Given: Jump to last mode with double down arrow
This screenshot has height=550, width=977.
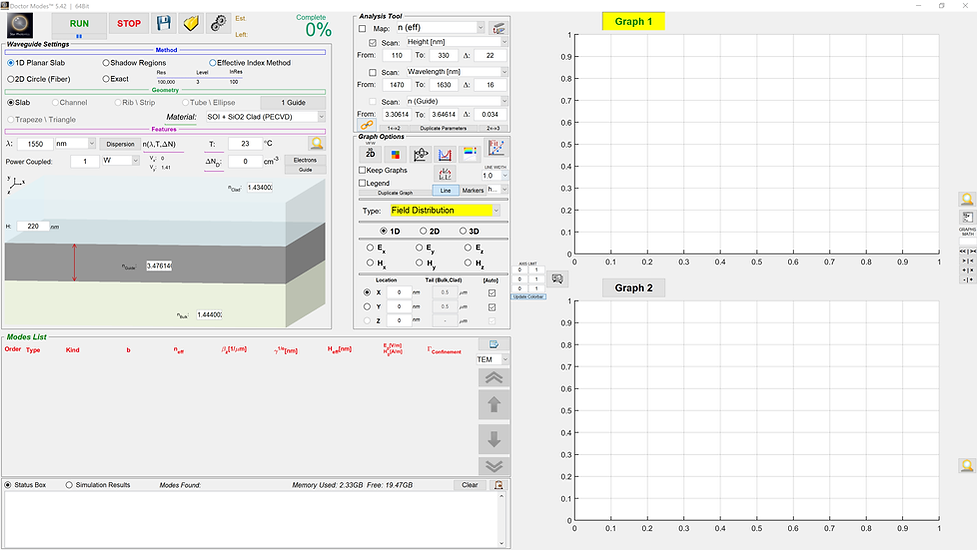Looking at the screenshot, I should coord(494,466).
